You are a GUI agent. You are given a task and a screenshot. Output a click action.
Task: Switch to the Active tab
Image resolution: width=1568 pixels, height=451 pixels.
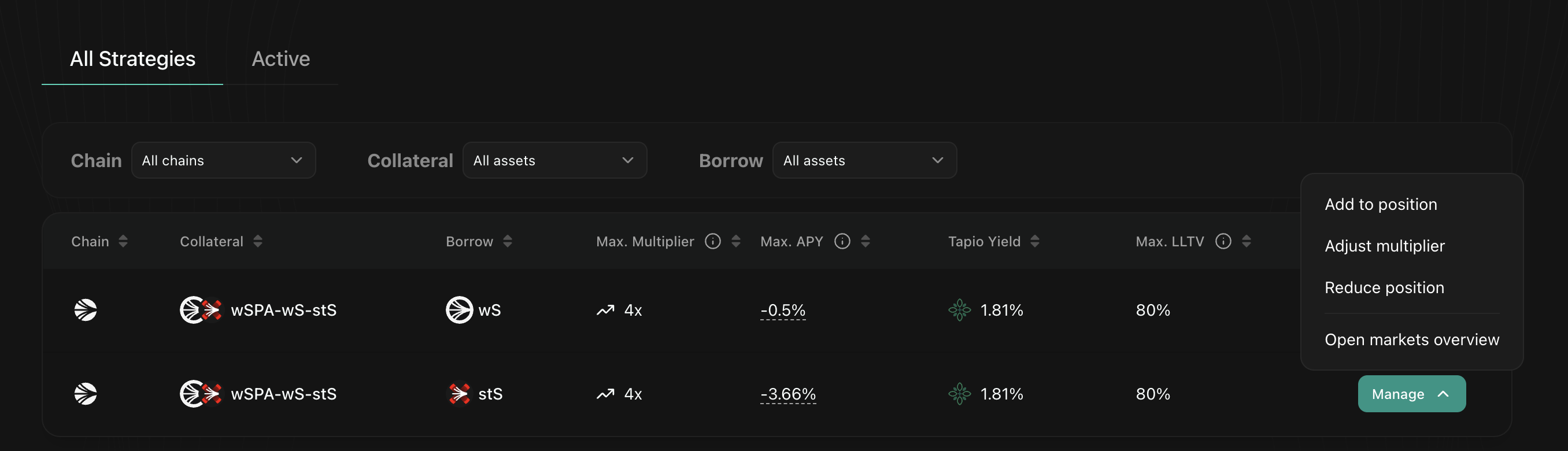[x=280, y=59]
